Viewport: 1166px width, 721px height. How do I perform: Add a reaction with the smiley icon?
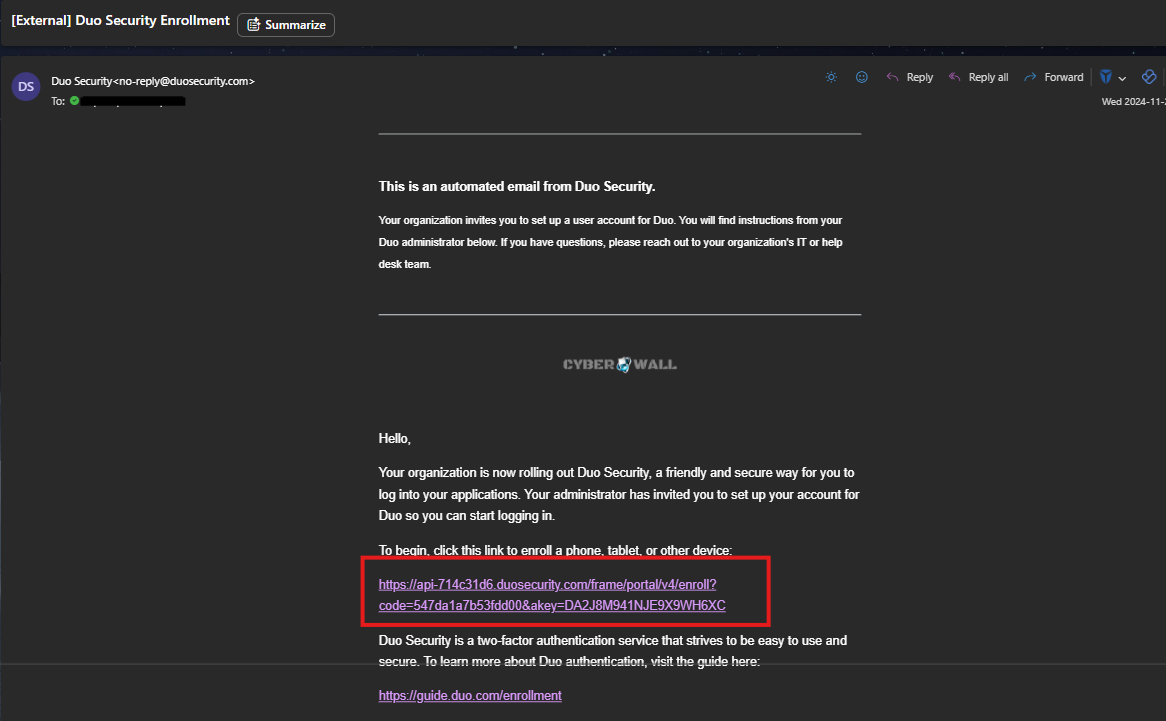point(862,77)
